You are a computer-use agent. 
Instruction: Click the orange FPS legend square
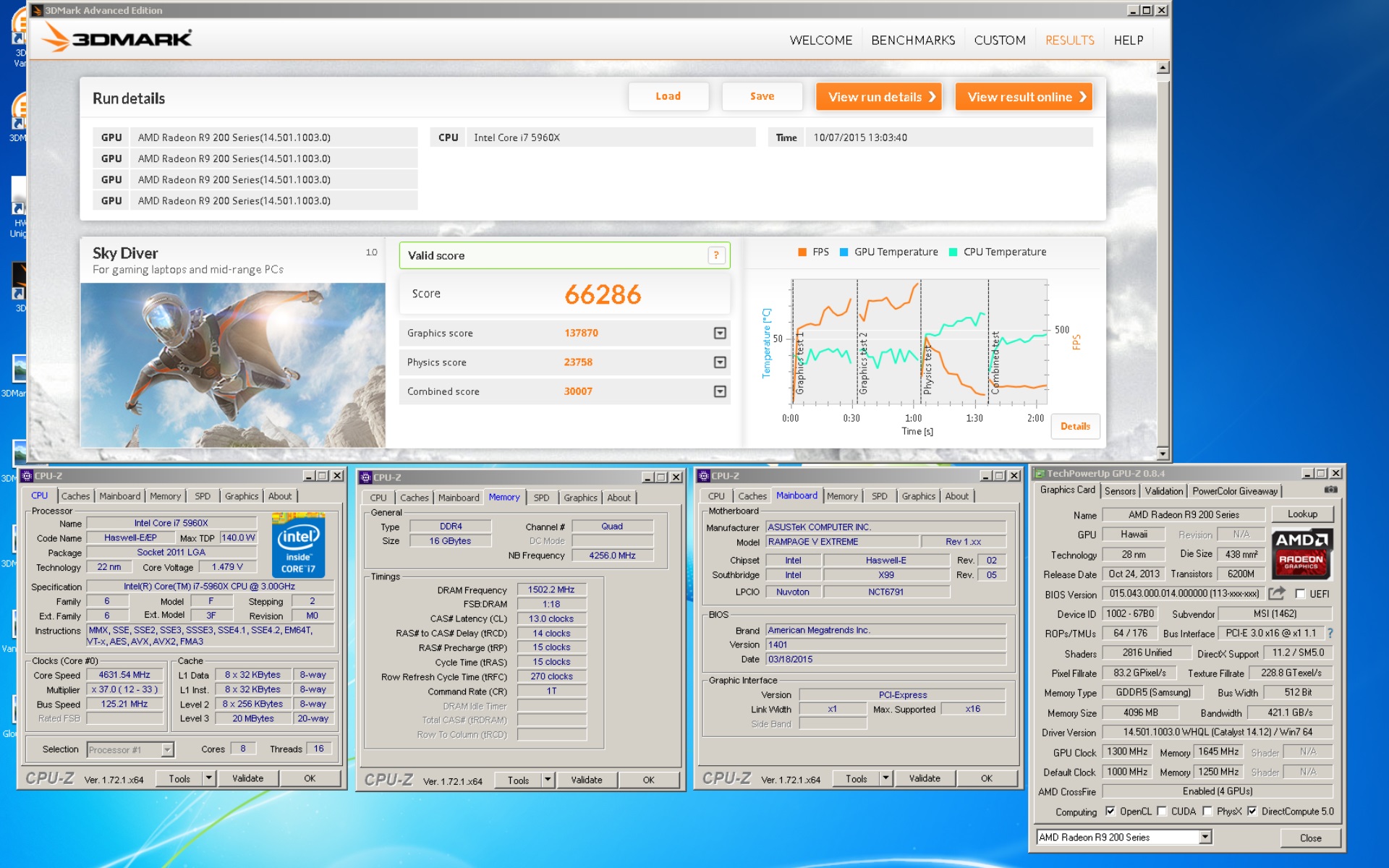coord(802,252)
